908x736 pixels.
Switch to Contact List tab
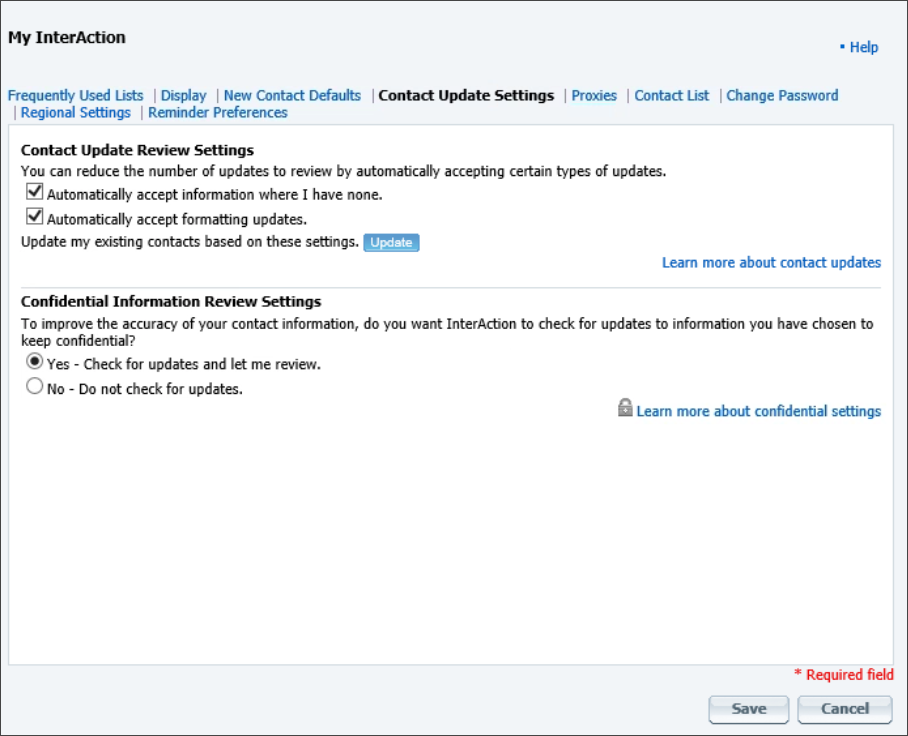pos(672,96)
